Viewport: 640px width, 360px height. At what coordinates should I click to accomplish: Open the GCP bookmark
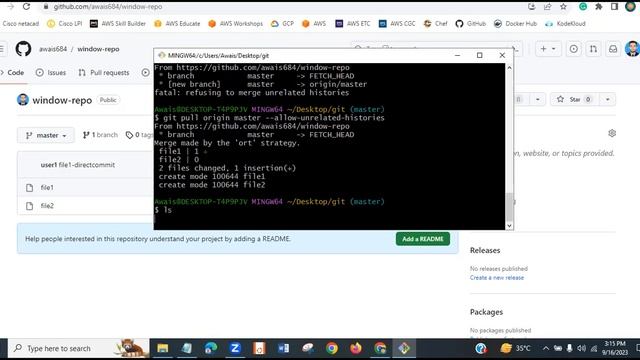click(282, 24)
